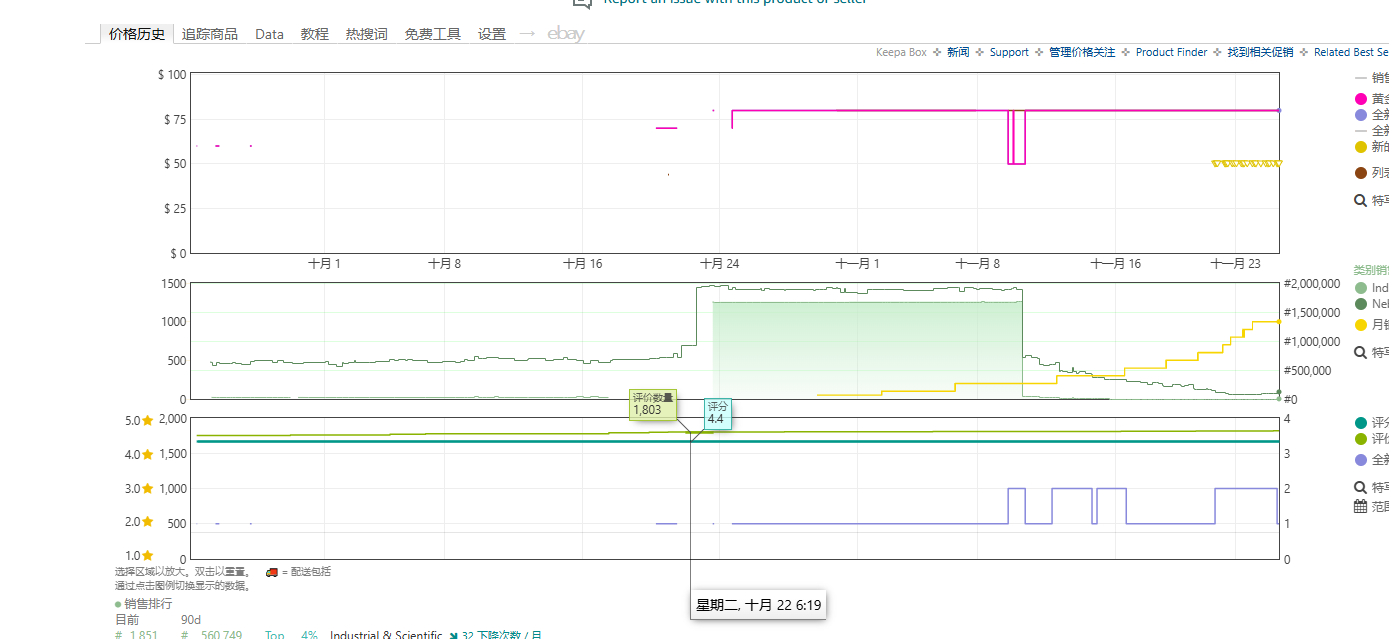Click the 十月 1 date axis label
1389x639 pixels.
(324, 264)
